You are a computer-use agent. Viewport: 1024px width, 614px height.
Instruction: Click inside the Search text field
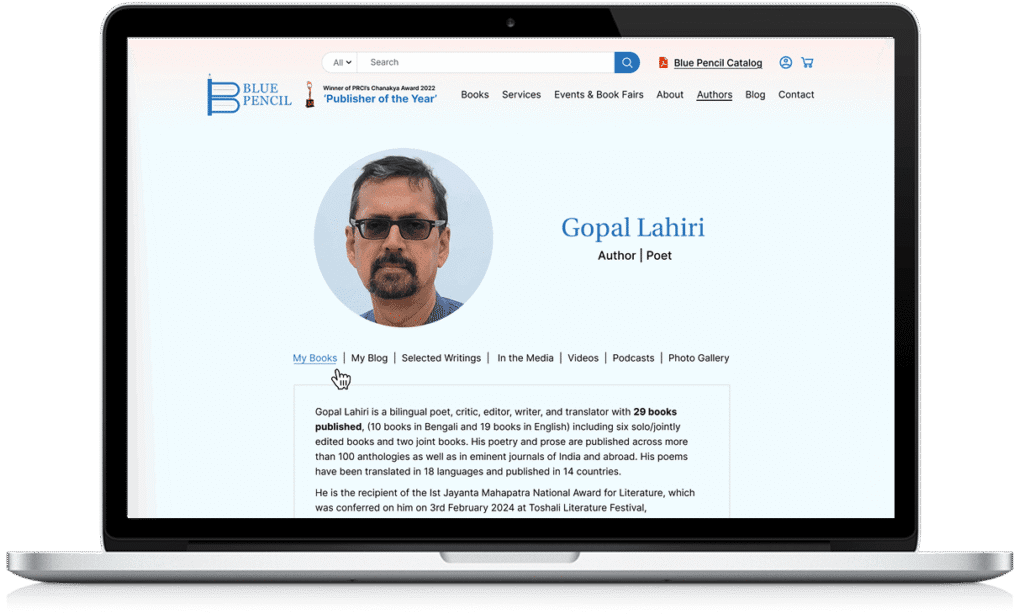click(x=485, y=63)
